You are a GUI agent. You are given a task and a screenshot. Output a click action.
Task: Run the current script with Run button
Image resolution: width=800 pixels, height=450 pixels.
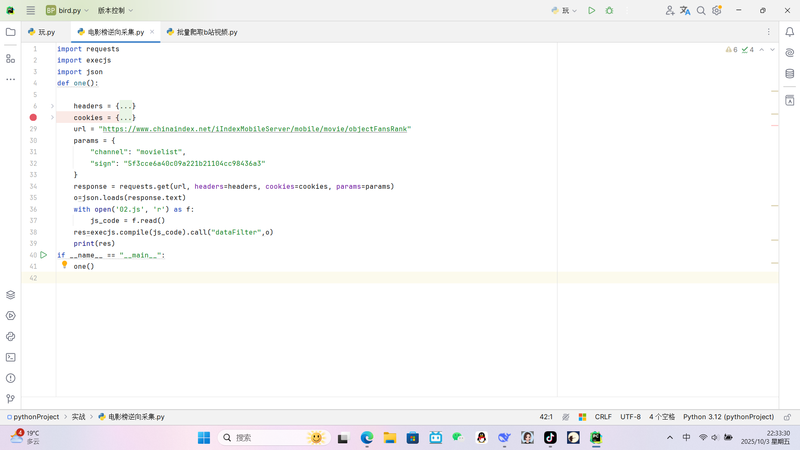coord(591,11)
